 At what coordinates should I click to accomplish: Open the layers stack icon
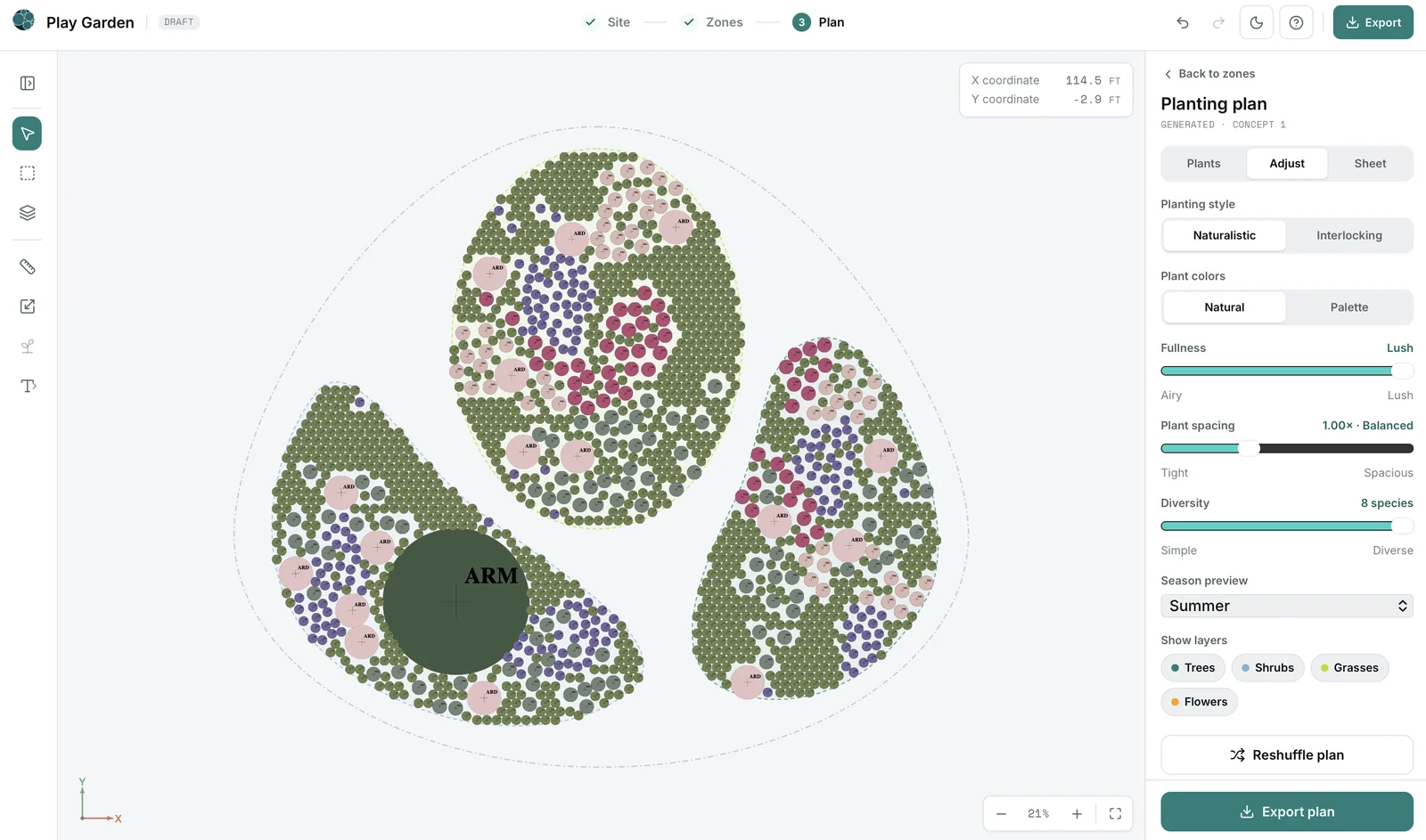click(x=28, y=213)
